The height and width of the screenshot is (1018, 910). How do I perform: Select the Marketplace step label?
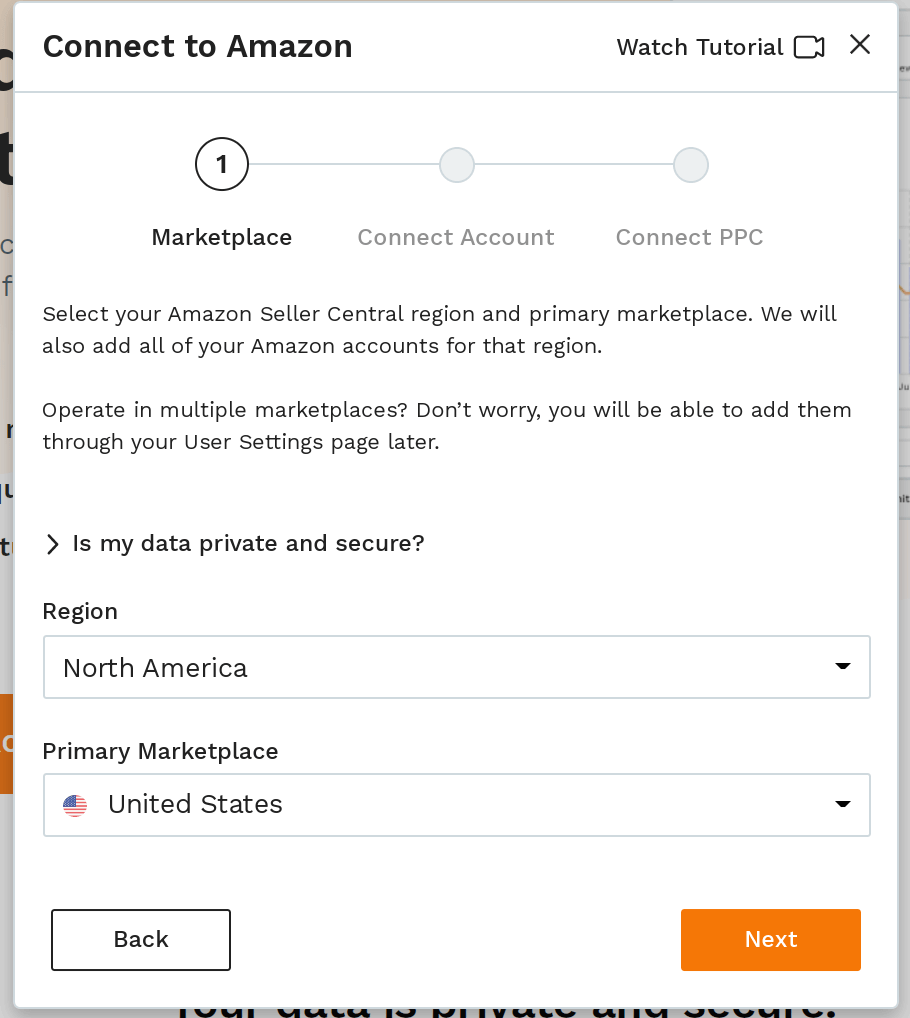pos(222,238)
